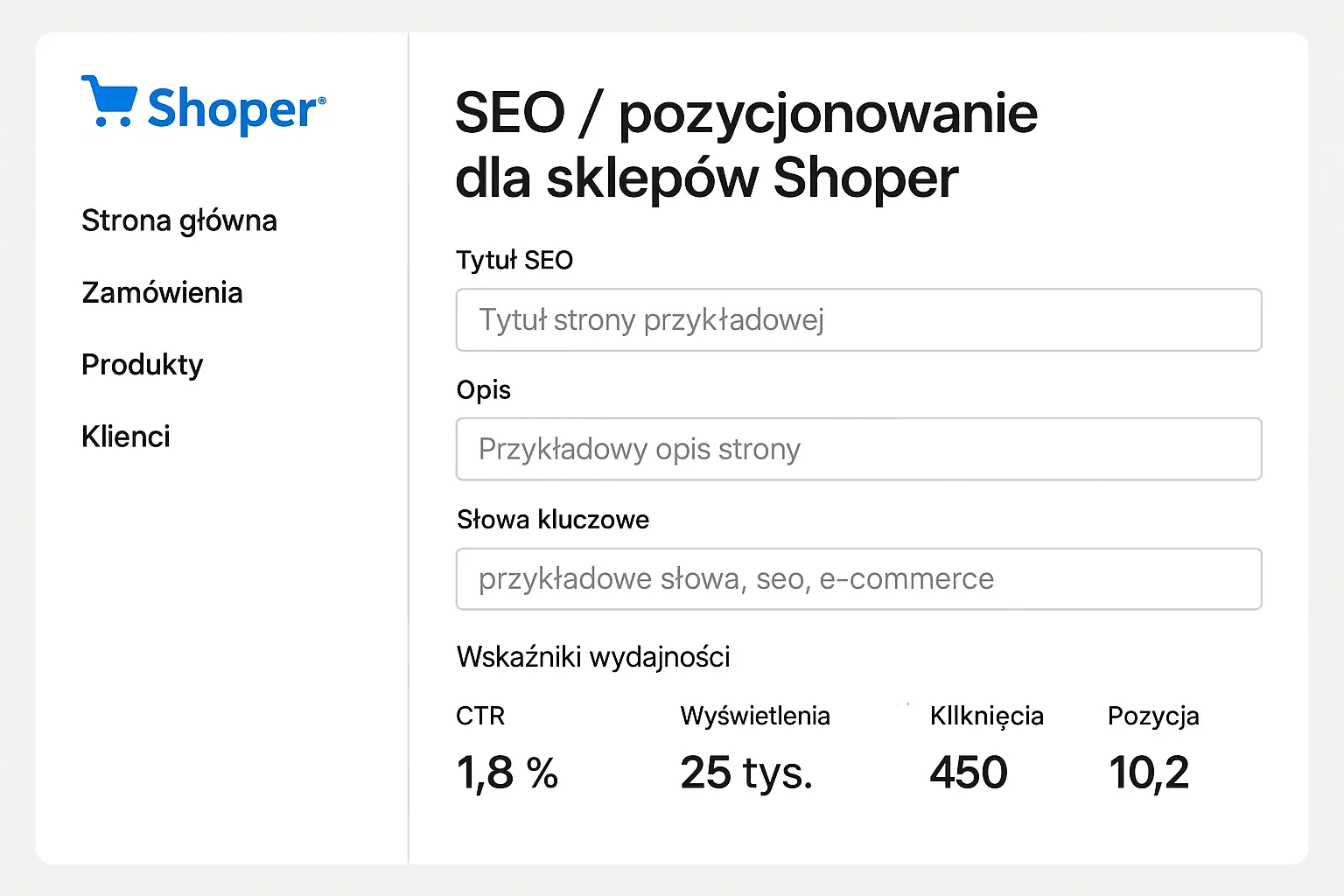
Task: Click the Wyświetlenia metric label
Action: pyautogui.click(x=755, y=716)
